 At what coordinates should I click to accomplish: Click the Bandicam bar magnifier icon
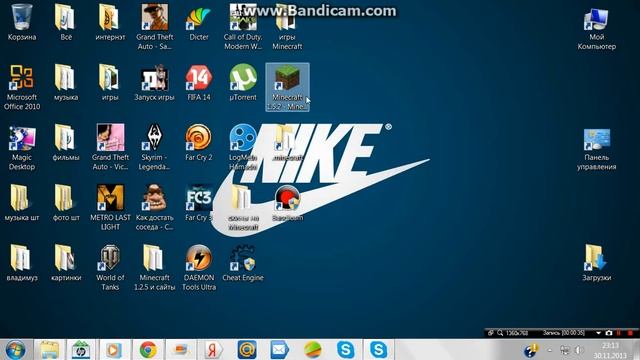(500, 333)
